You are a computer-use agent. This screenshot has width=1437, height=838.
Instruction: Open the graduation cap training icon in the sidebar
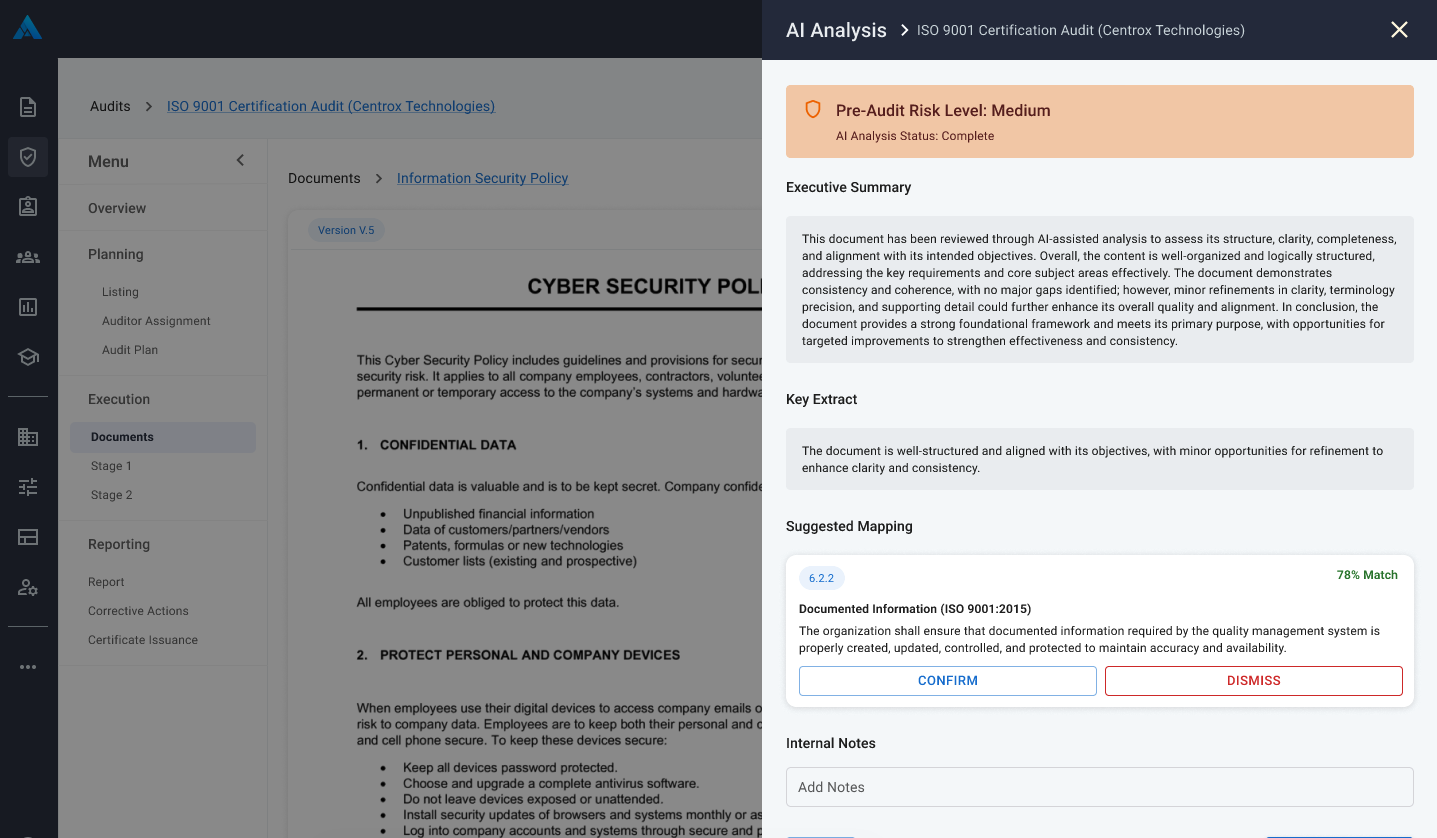(28, 357)
